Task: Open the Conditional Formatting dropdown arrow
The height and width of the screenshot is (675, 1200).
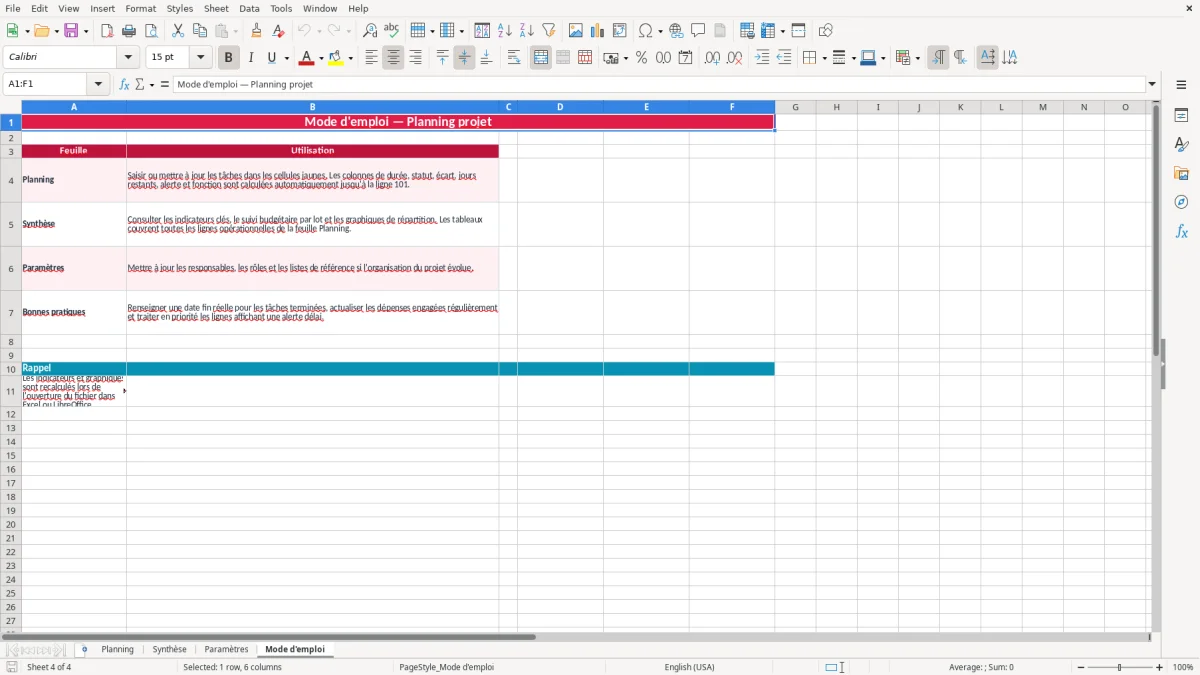Action: pos(917,58)
